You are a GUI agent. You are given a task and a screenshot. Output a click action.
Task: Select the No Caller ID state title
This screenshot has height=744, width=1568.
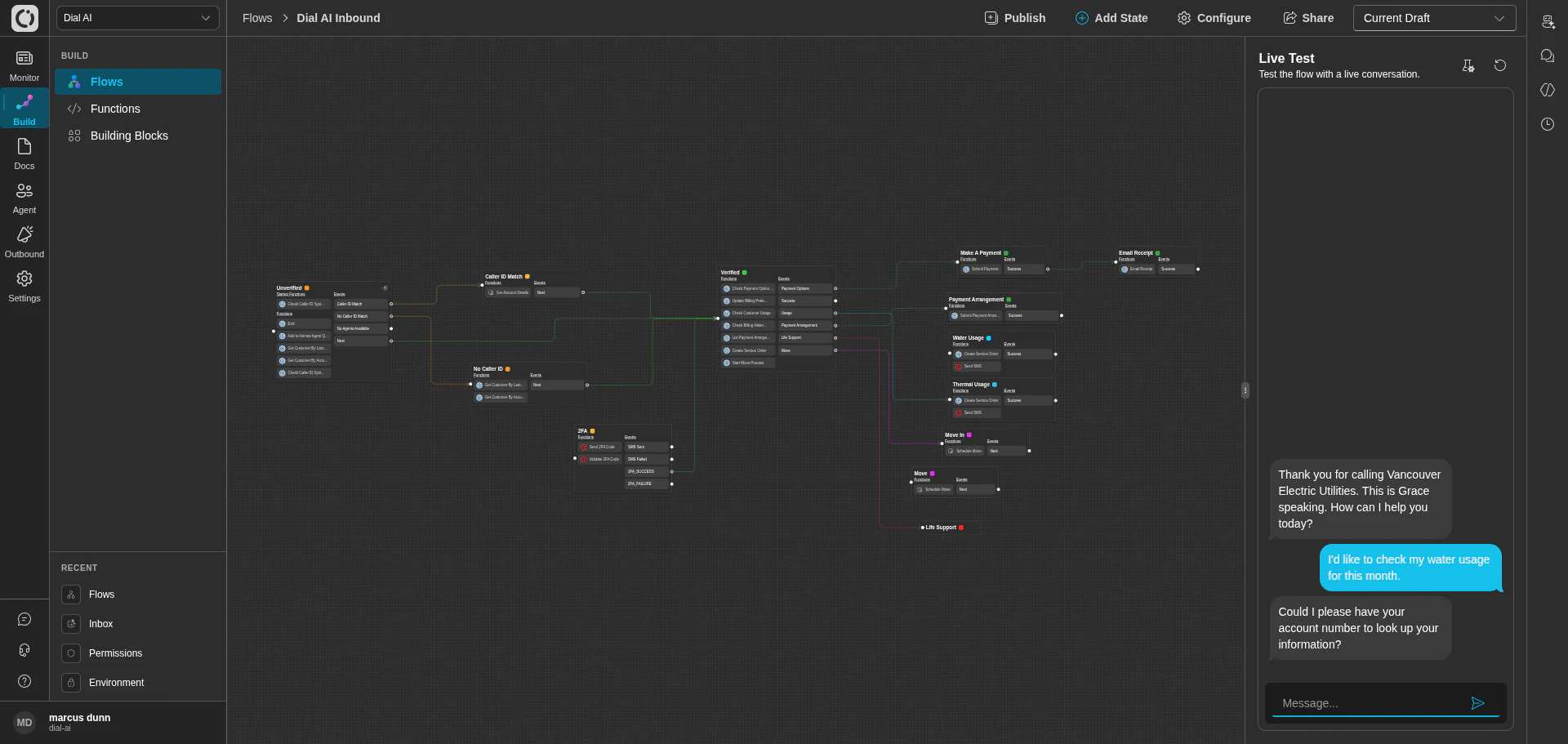tap(488, 369)
